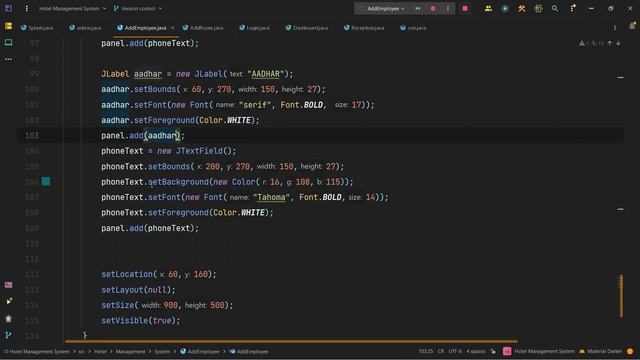
Task: Place cursor on "Tahoma" font name string
Action: click(x=271, y=197)
